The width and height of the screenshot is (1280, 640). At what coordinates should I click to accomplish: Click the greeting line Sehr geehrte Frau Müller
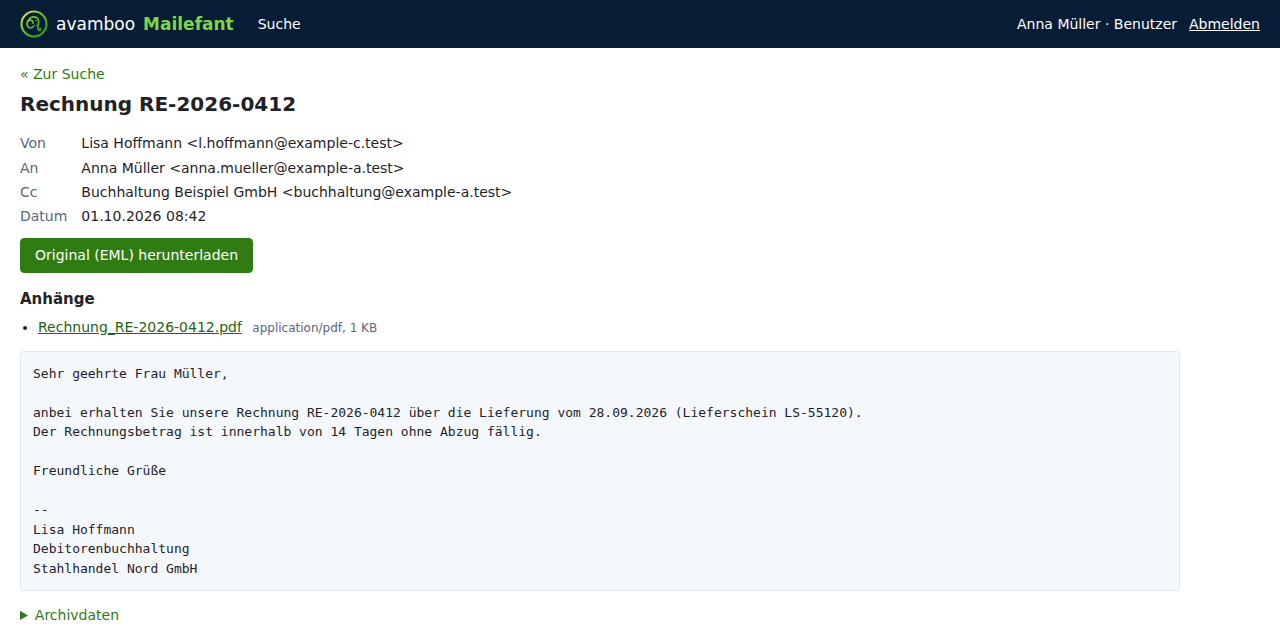pos(131,374)
